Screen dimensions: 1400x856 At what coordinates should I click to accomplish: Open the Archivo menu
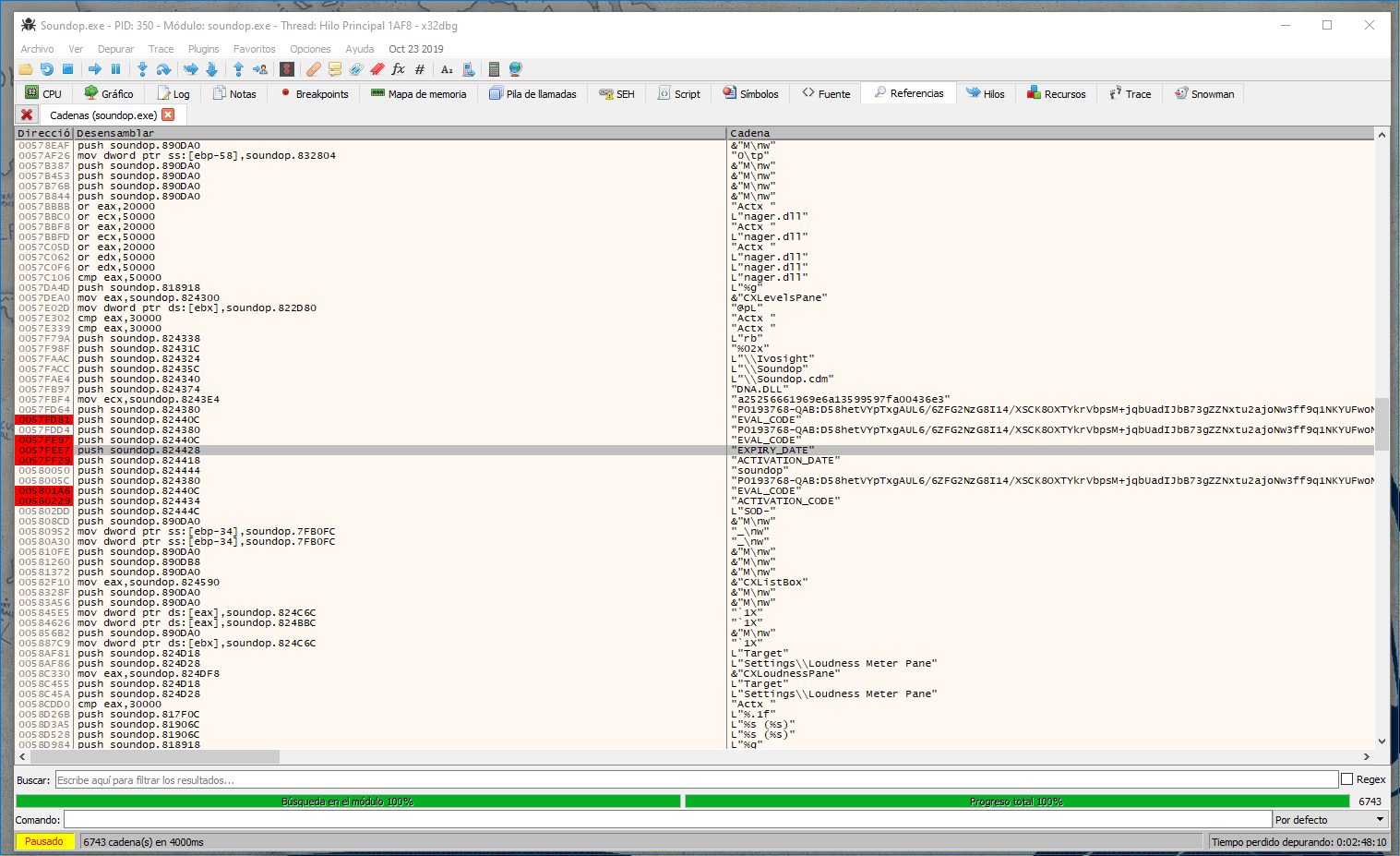pyautogui.click(x=37, y=49)
